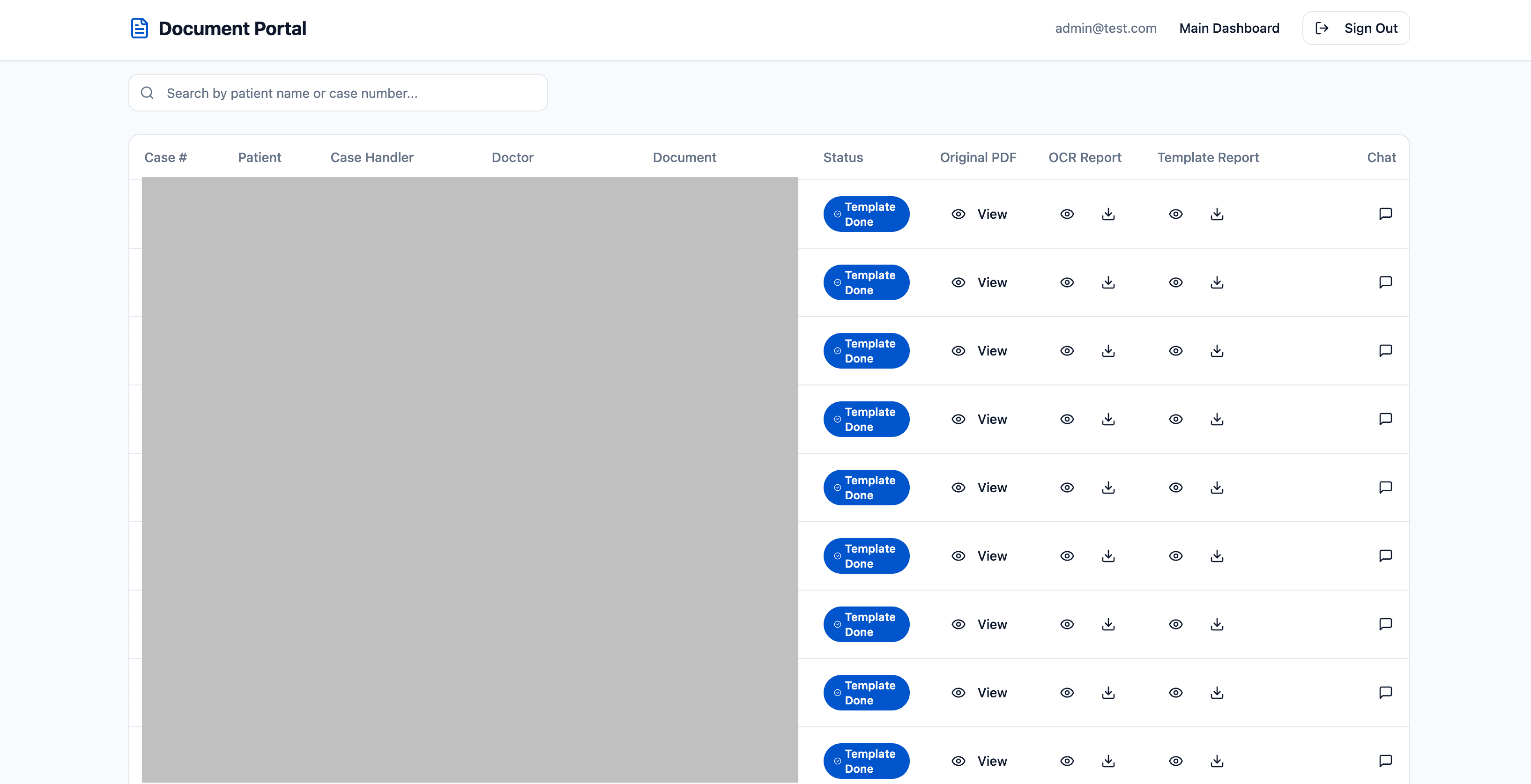Image resolution: width=1531 pixels, height=784 pixels.
Task: Click the Template Report column header
Action: (1208, 157)
